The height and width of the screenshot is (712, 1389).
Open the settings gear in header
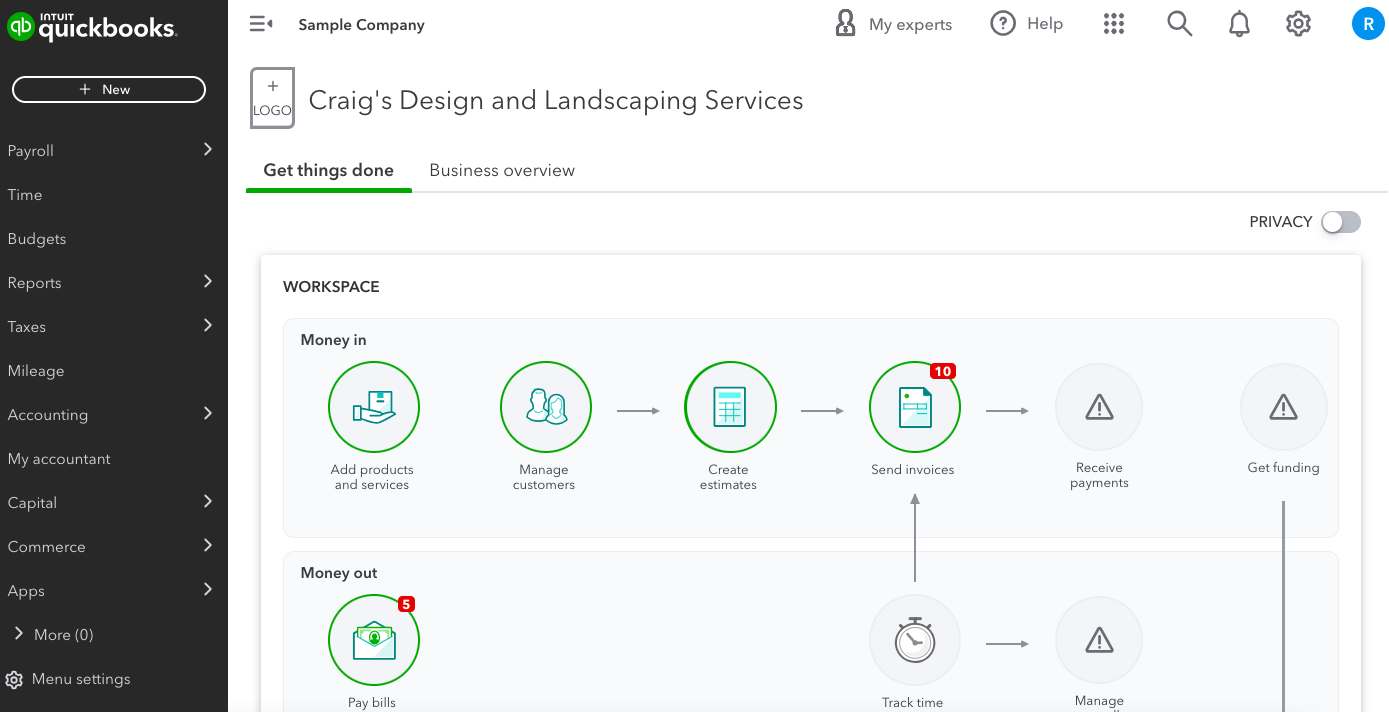click(x=1298, y=24)
